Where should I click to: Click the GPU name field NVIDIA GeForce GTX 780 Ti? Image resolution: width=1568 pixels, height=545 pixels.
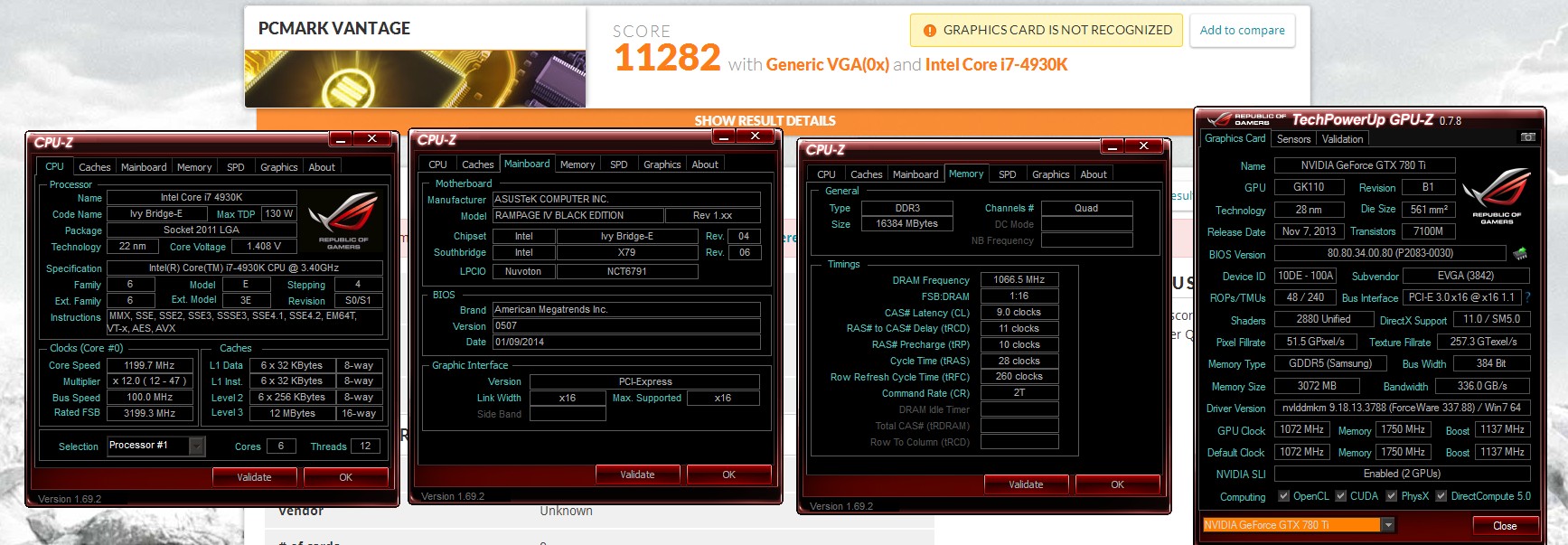click(1365, 165)
